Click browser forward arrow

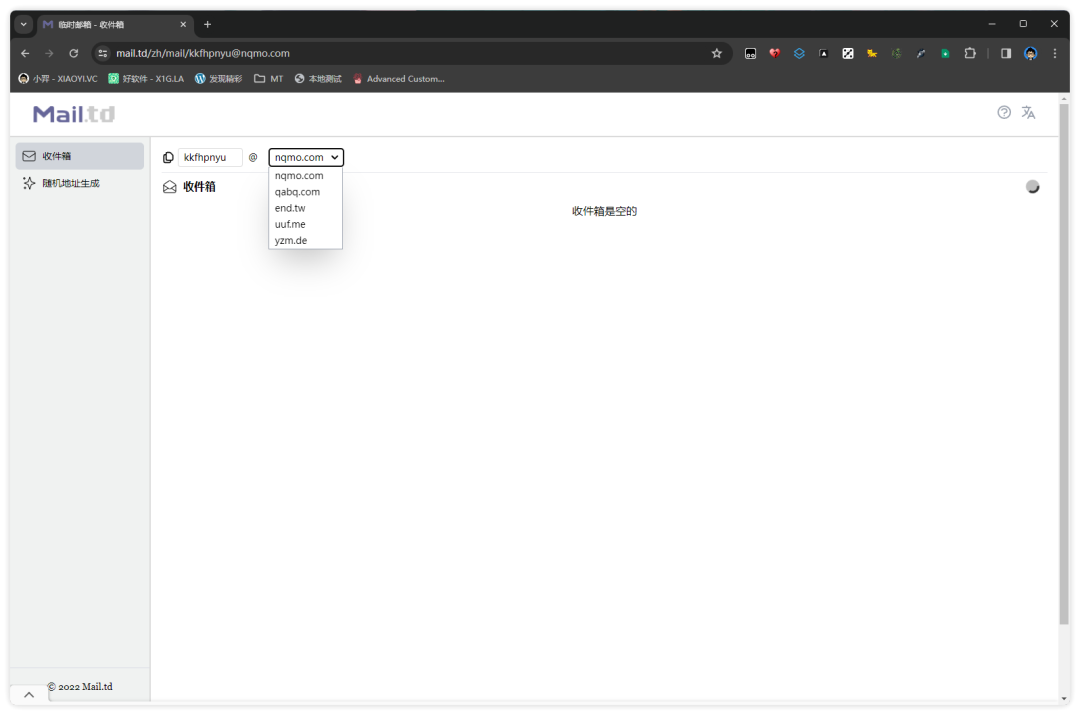pos(49,53)
